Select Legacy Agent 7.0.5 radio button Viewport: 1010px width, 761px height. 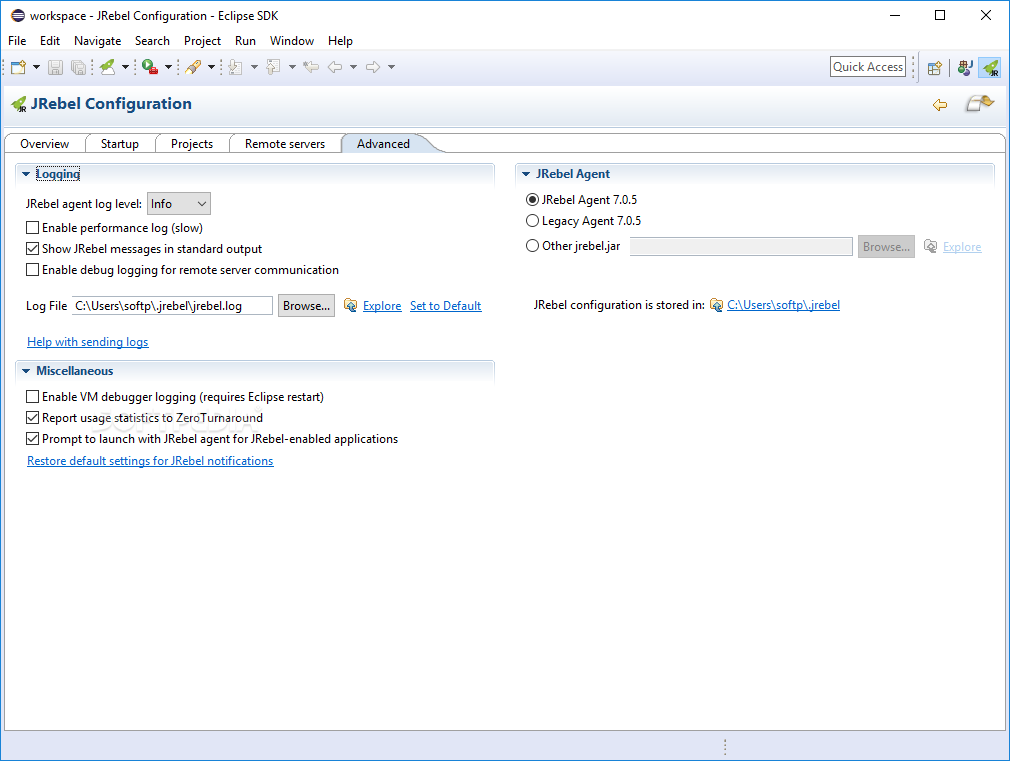pyautogui.click(x=532, y=221)
